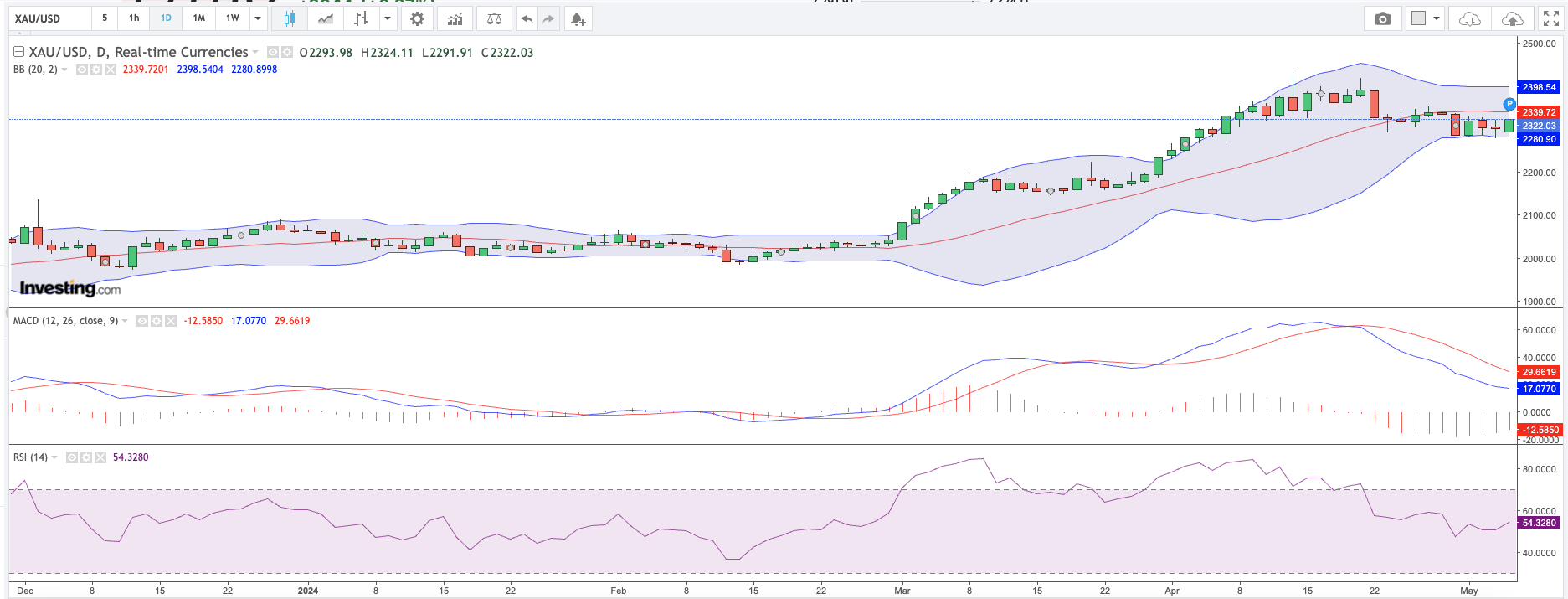Viewport: 1568px width, 599px height.
Task: Save chart layout to cloud
Action: (x=1512, y=18)
